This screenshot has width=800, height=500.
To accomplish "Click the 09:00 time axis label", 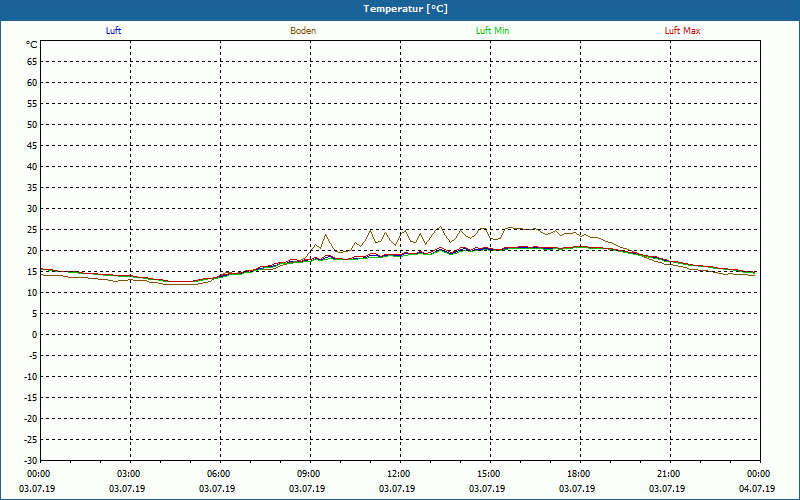I will pyautogui.click(x=308, y=474).
